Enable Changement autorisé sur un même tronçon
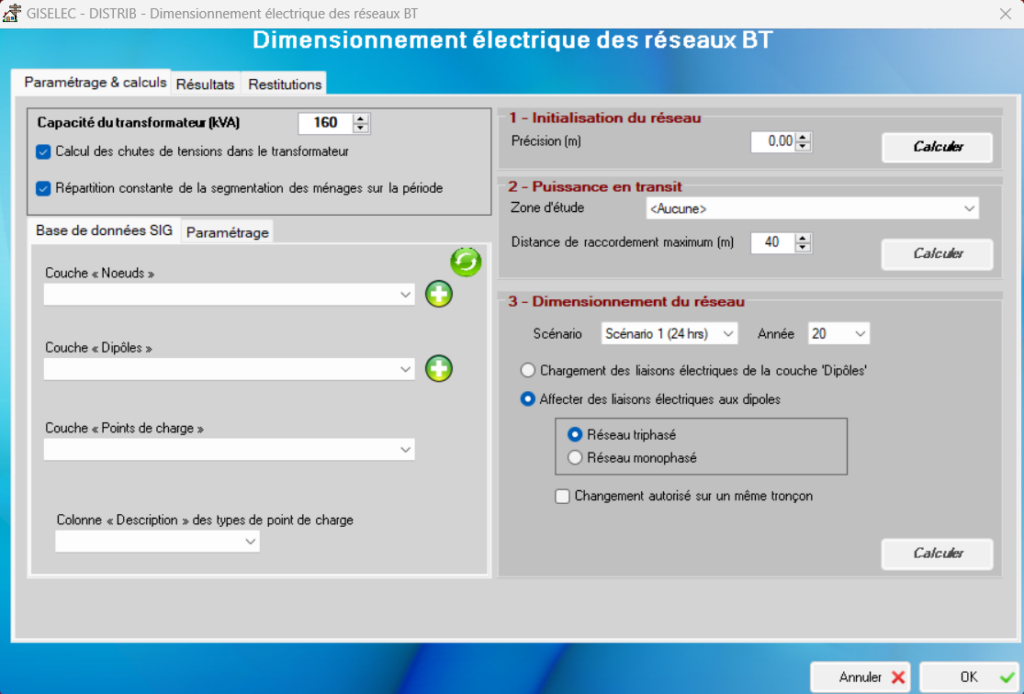The width and height of the screenshot is (1024, 694). pyautogui.click(x=563, y=496)
